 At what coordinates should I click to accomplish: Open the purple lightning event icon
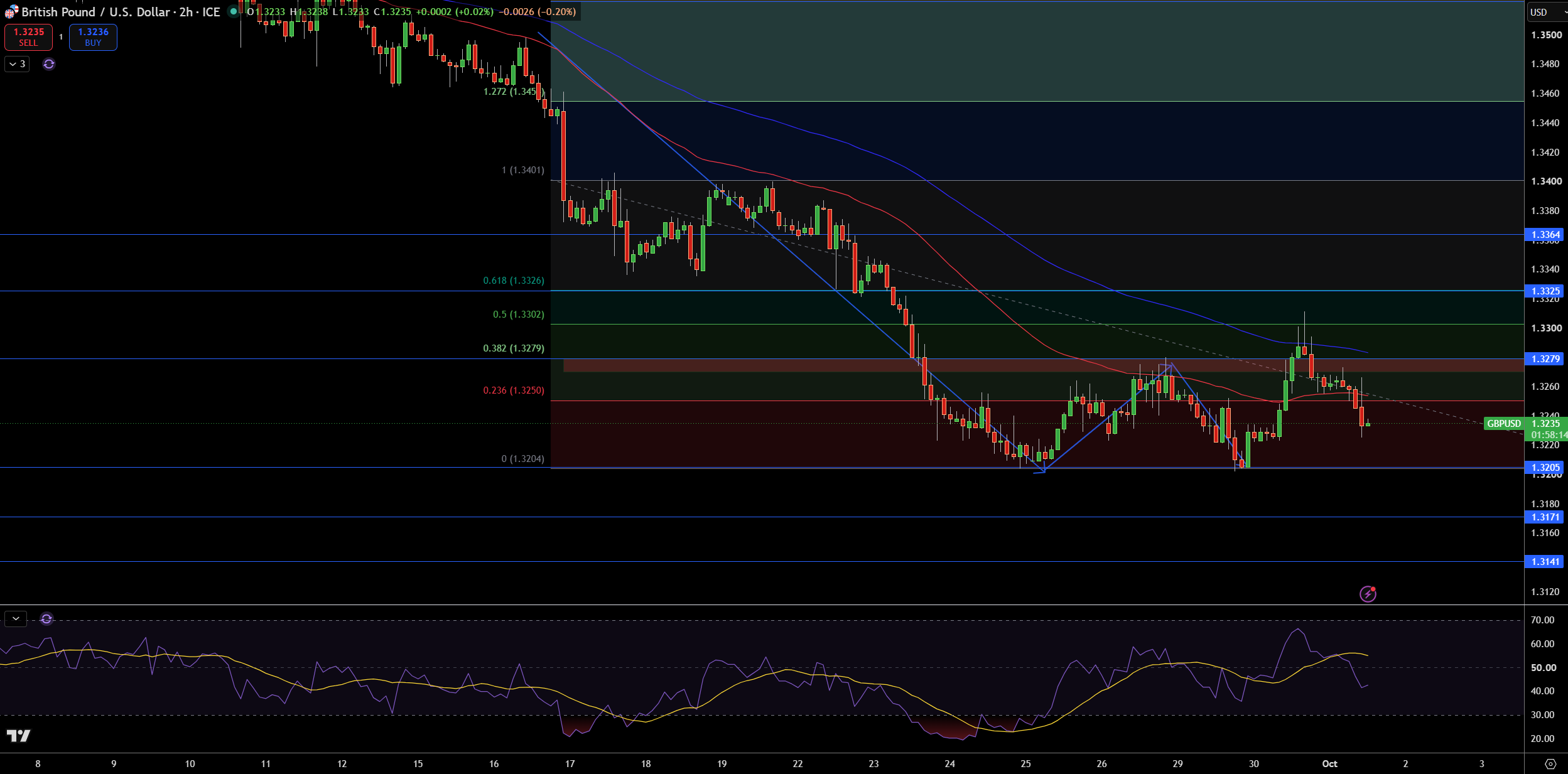(1368, 594)
